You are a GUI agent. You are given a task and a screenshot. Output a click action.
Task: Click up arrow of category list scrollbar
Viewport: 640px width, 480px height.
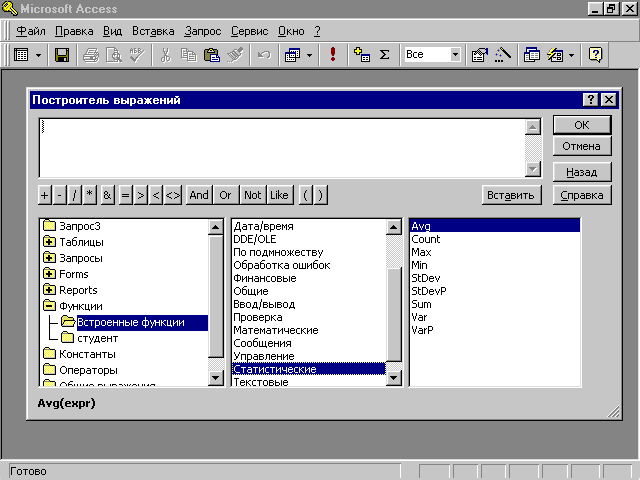[394, 227]
